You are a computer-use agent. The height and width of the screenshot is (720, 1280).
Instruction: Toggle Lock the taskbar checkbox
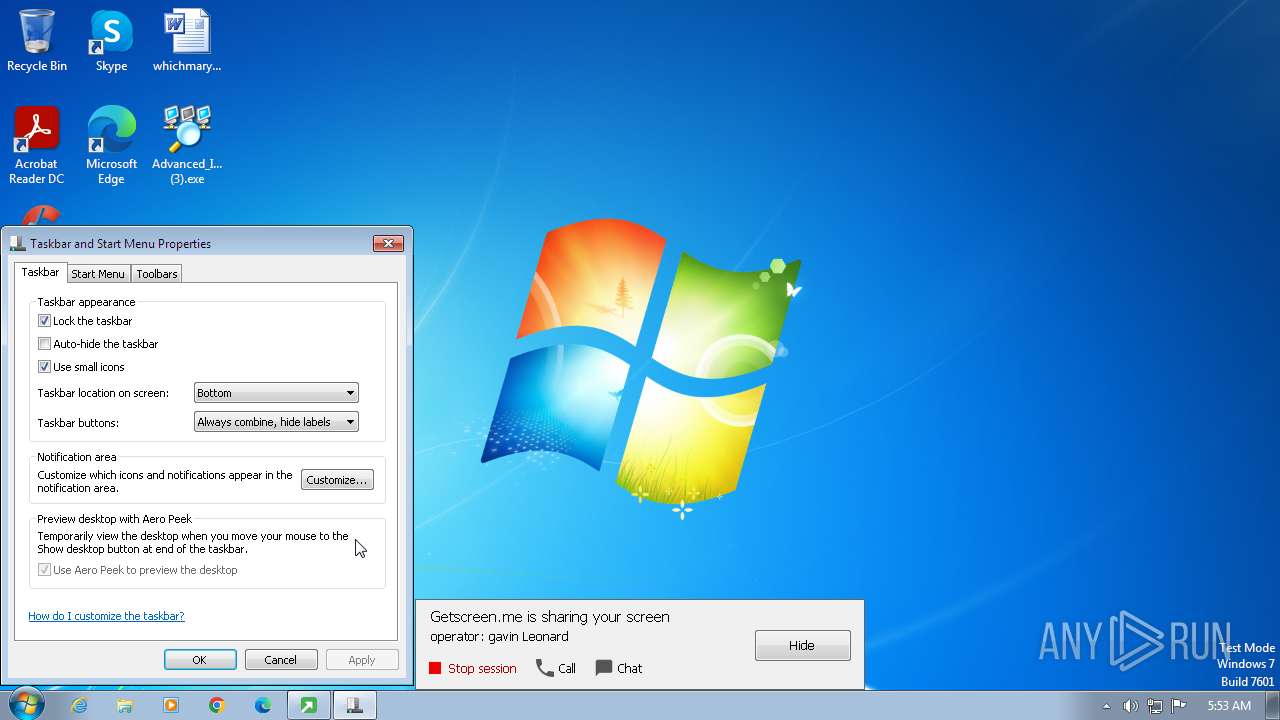pyautogui.click(x=44, y=321)
